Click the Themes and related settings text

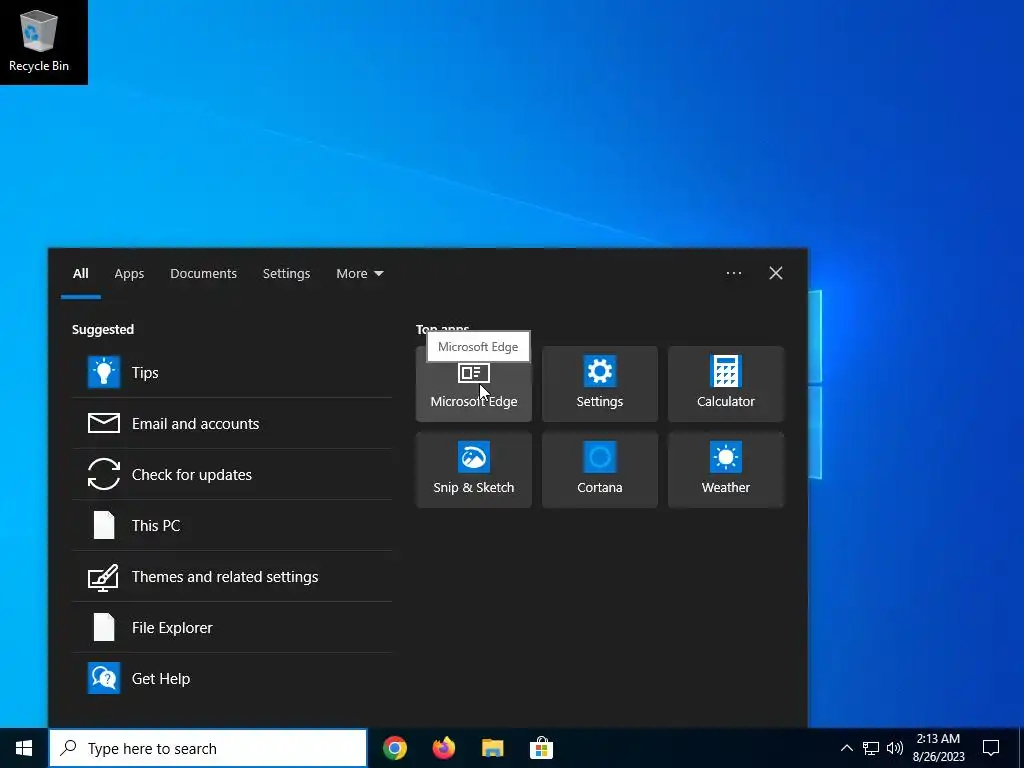(x=225, y=577)
